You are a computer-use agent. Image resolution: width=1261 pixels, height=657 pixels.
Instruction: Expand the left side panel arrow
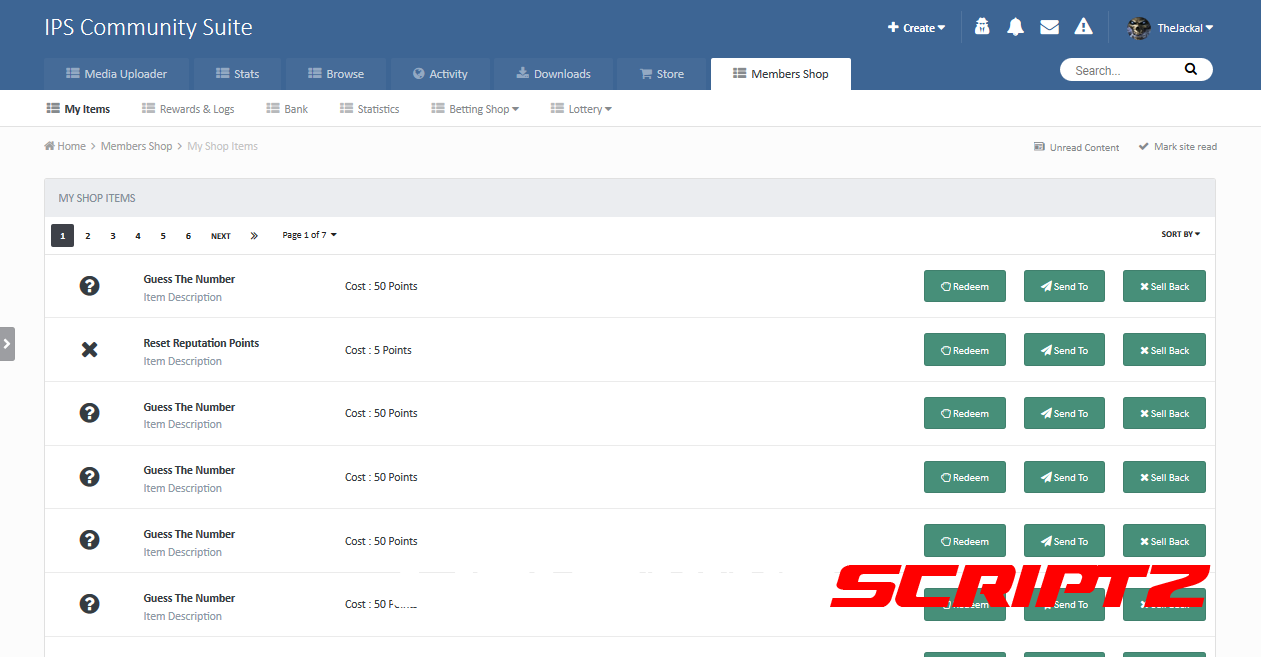(x=7, y=343)
